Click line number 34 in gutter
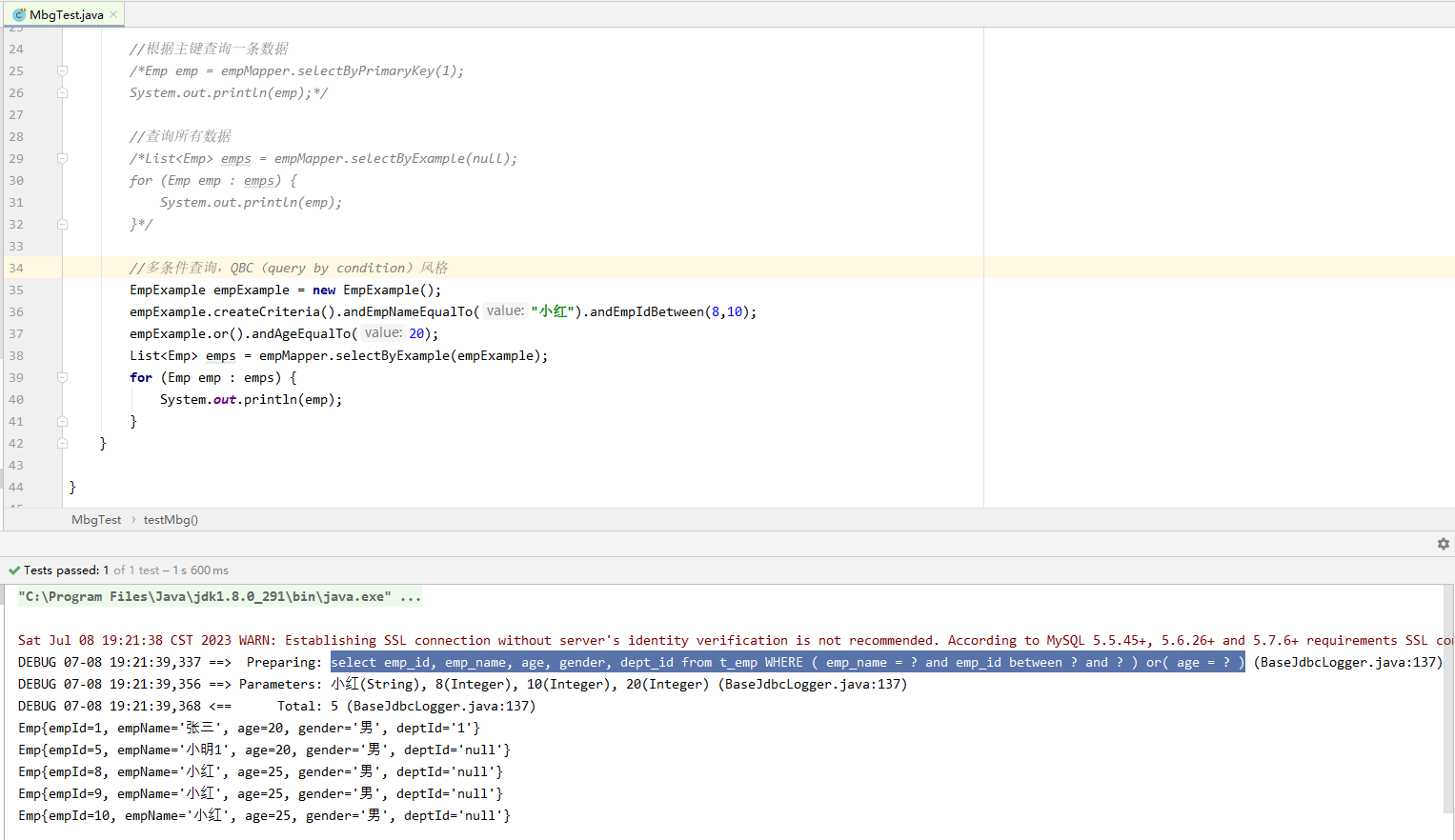 (16, 268)
